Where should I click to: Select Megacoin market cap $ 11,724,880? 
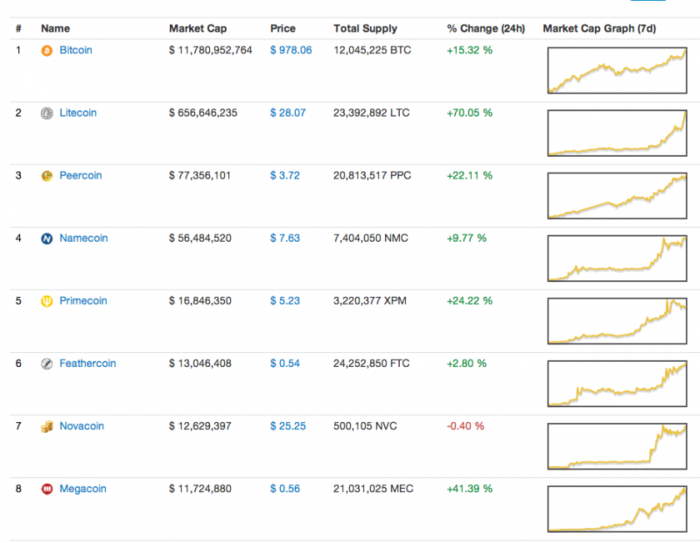(200, 489)
